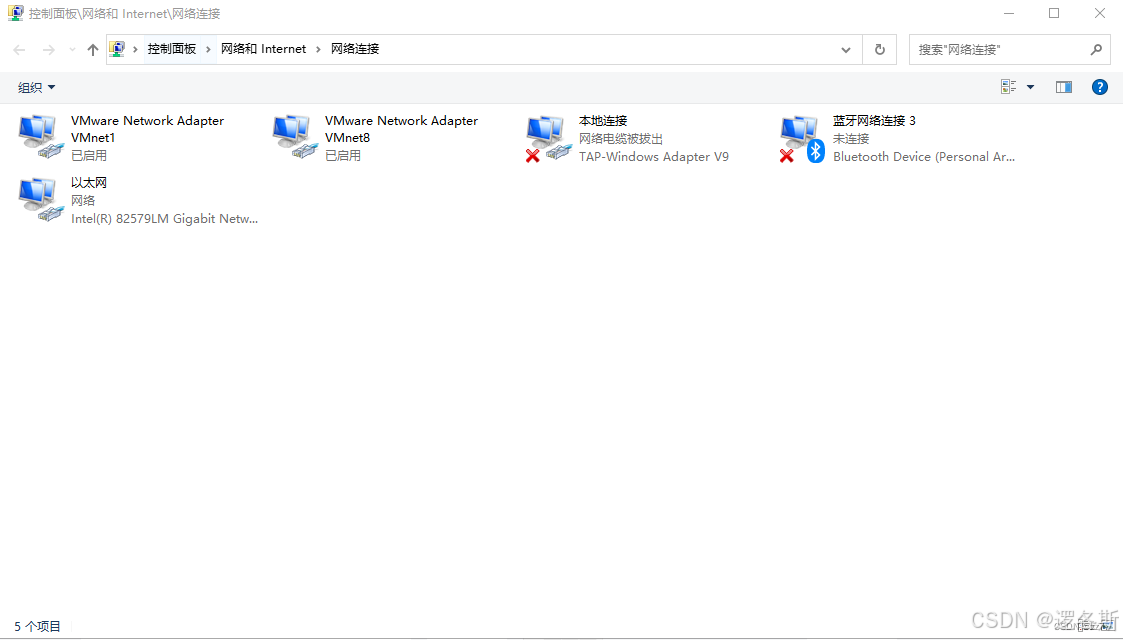Screen dimensions: 1123x640
Task: Go up one level with the Up arrow
Action: [92, 49]
